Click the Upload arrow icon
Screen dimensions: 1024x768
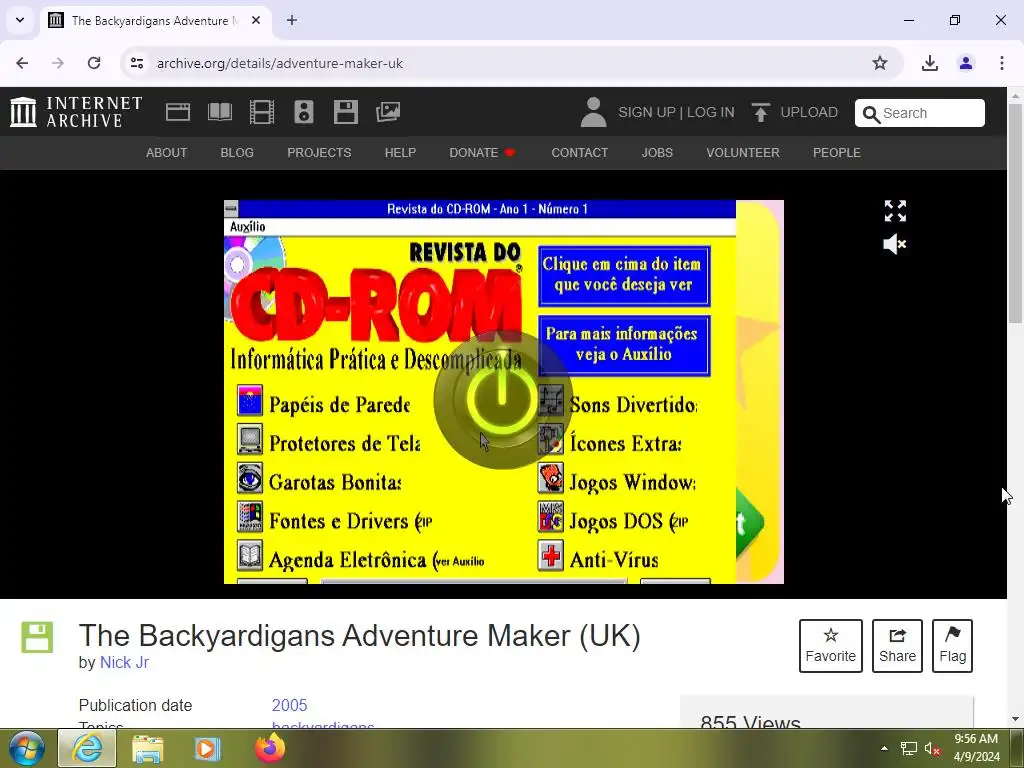pyautogui.click(x=760, y=112)
